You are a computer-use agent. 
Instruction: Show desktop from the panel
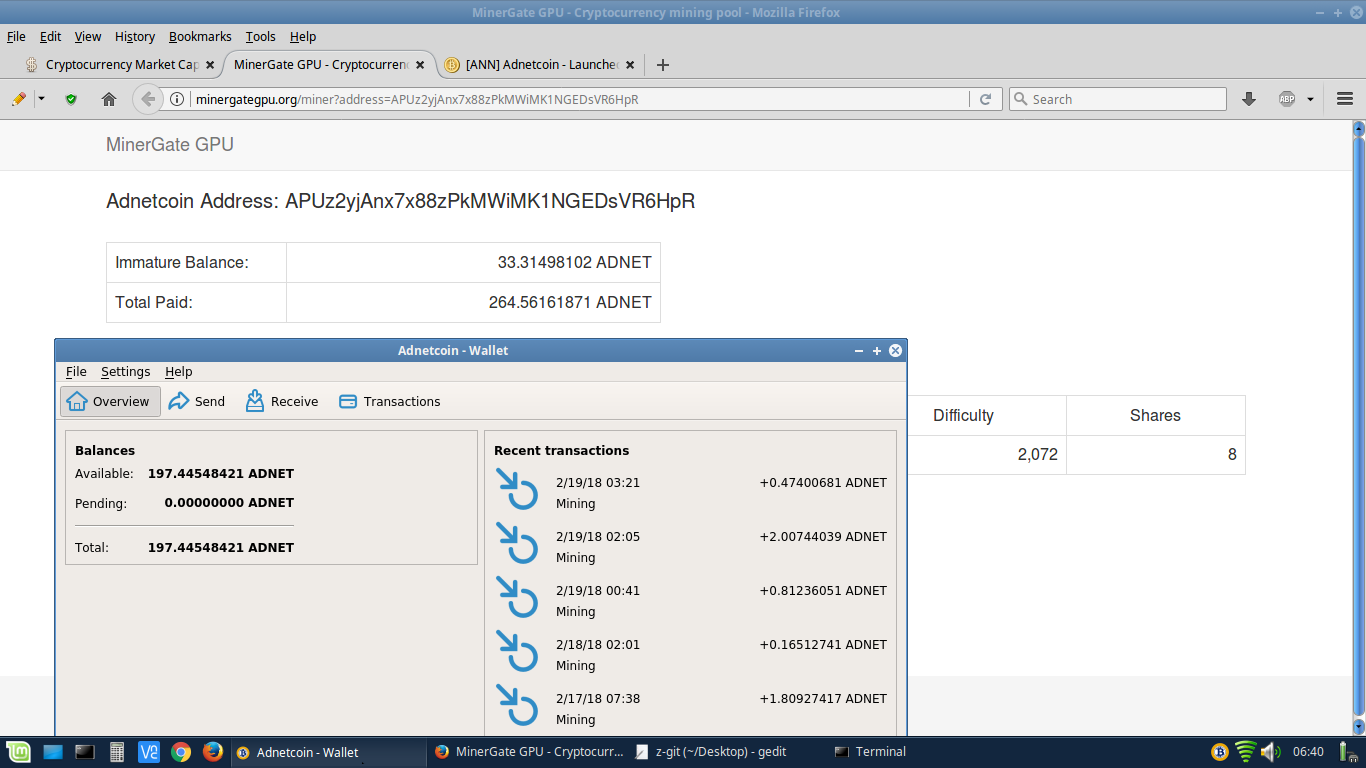52,752
